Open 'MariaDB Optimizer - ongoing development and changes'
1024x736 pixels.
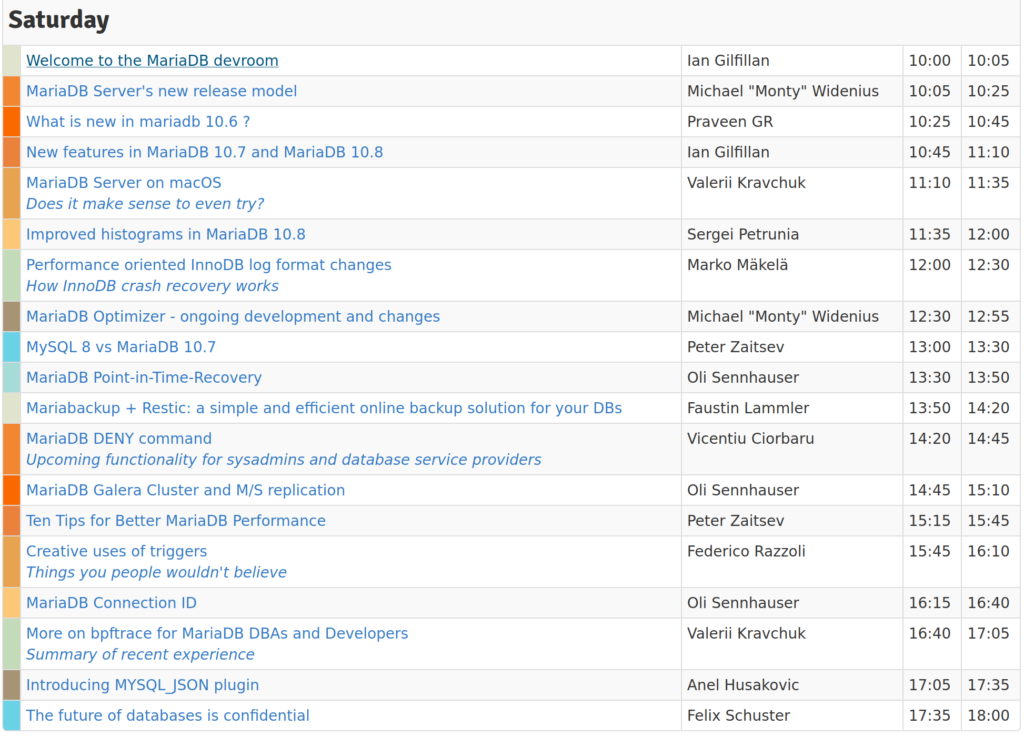[233, 317]
